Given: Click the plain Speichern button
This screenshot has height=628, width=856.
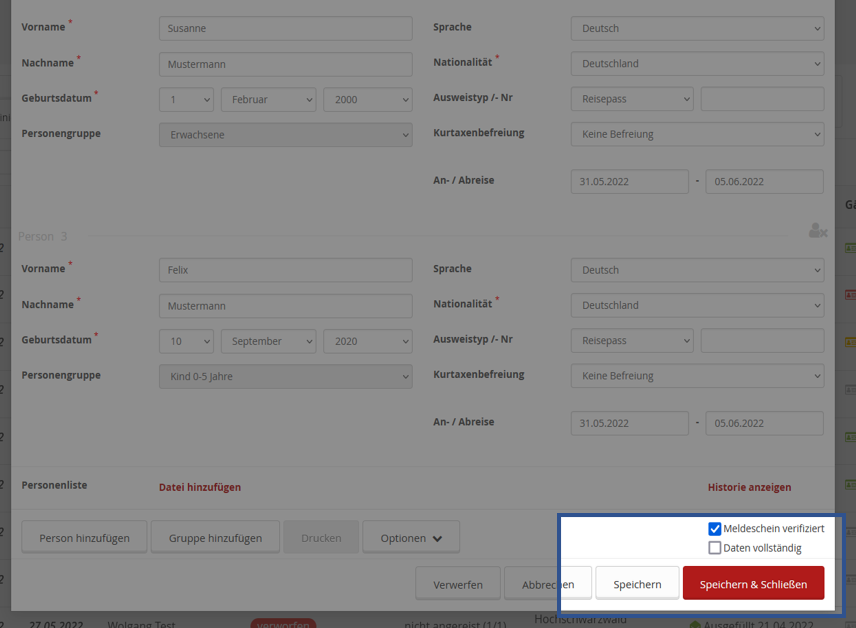Looking at the screenshot, I should pyautogui.click(x=637, y=584).
